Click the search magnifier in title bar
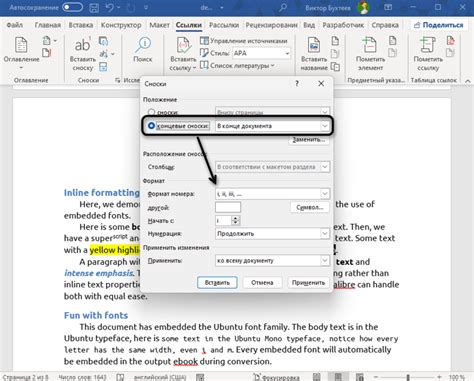Image resolution: width=474 pixels, height=381 pixels. point(283,7)
